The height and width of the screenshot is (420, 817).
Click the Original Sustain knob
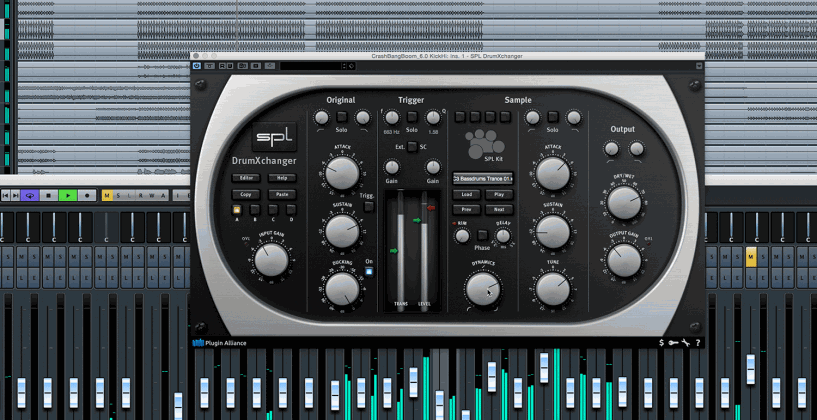342,231
